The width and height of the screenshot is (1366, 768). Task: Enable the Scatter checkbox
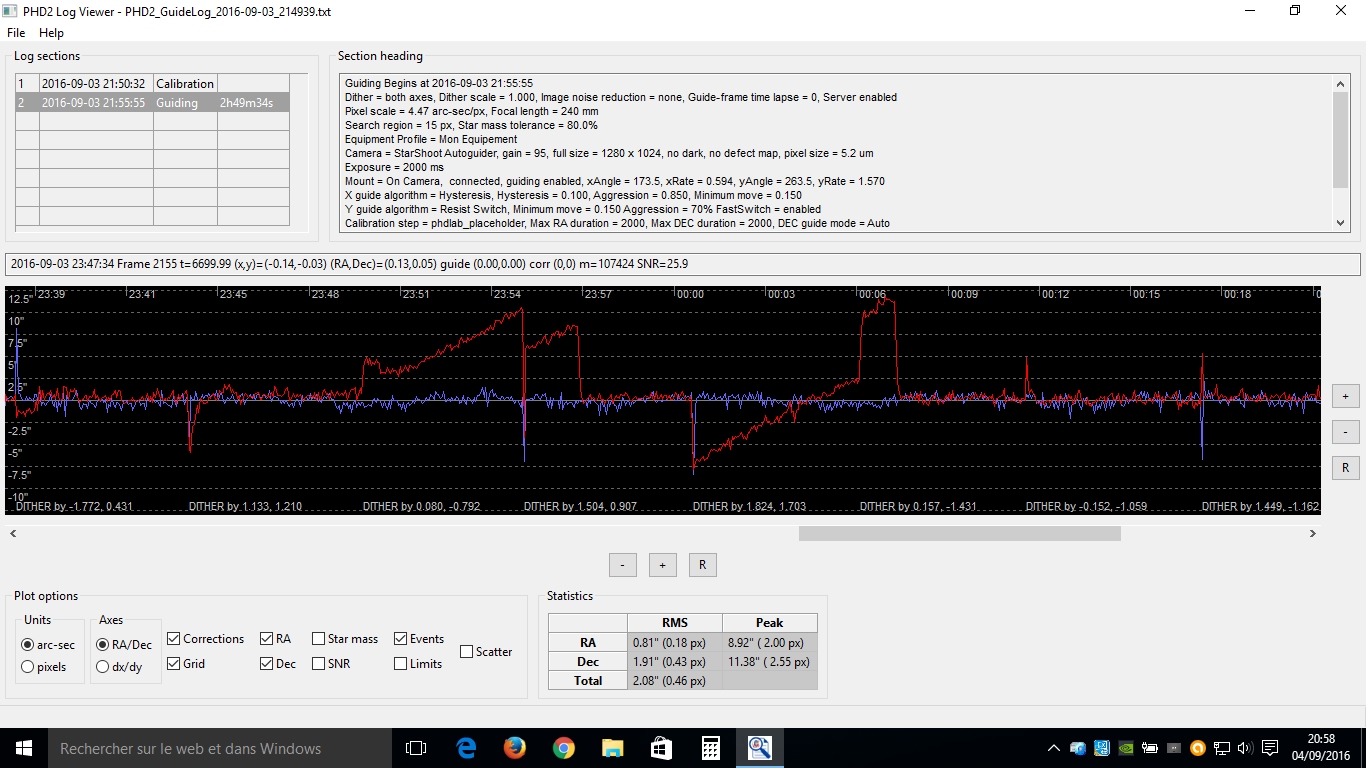(x=467, y=652)
